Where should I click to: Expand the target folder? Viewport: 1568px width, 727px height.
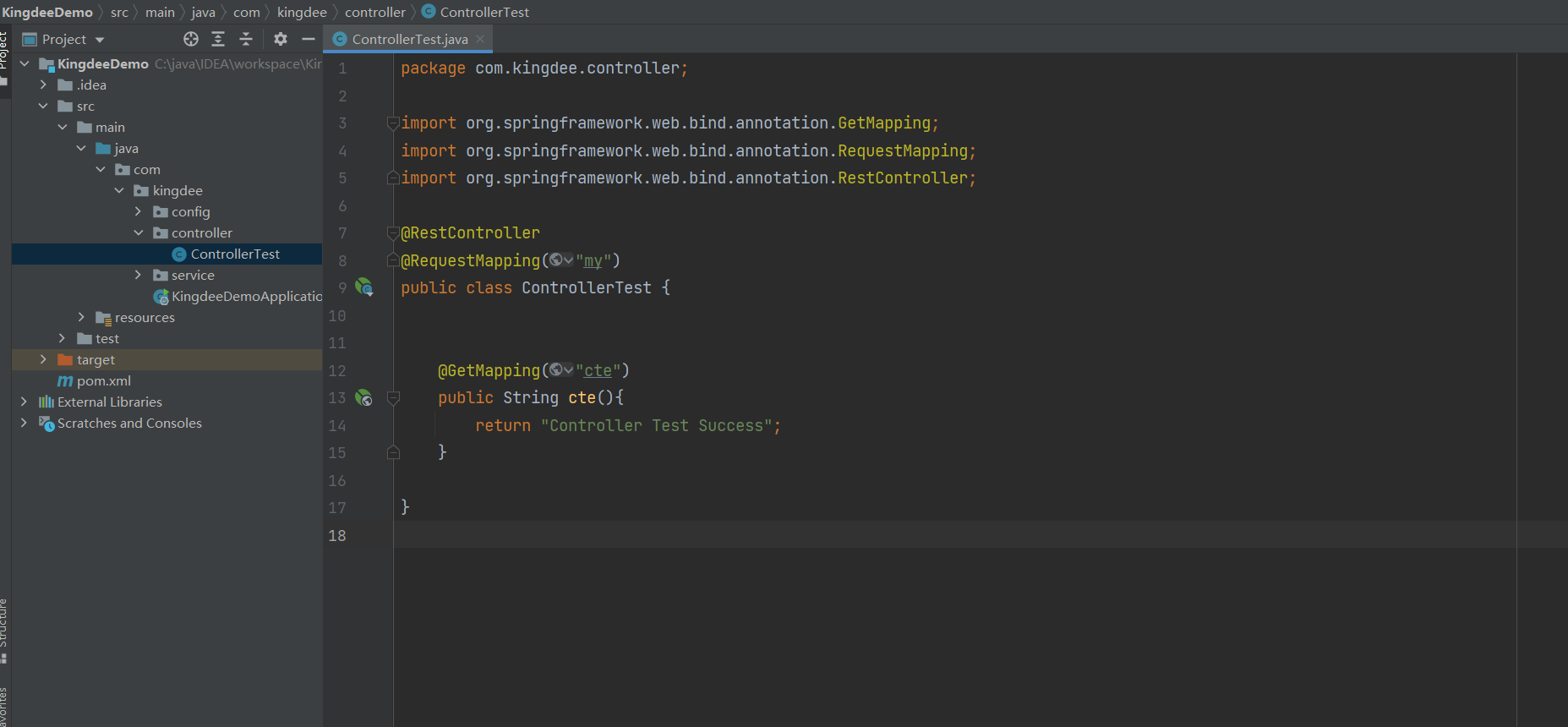[43, 359]
